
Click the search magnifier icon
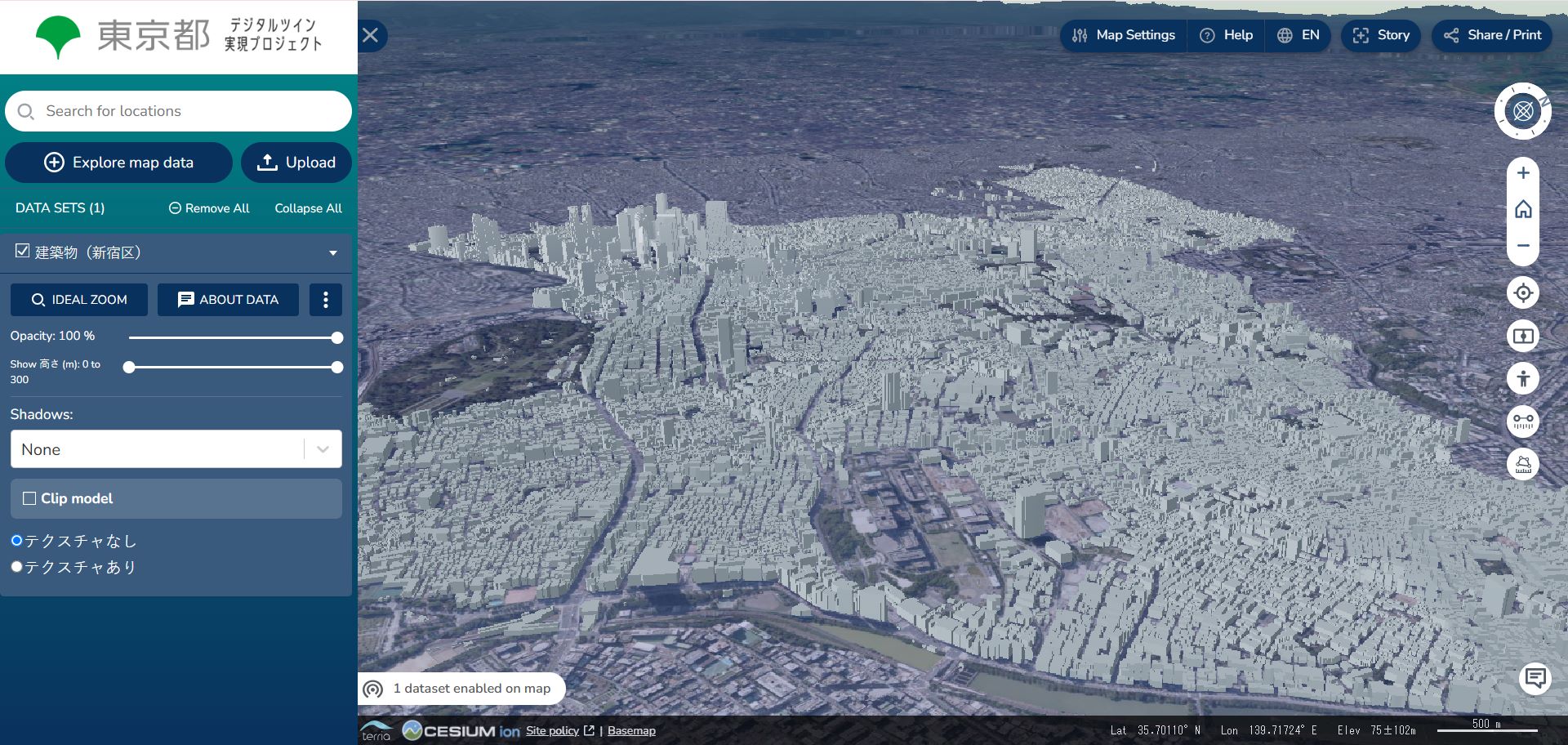[26, 111]
